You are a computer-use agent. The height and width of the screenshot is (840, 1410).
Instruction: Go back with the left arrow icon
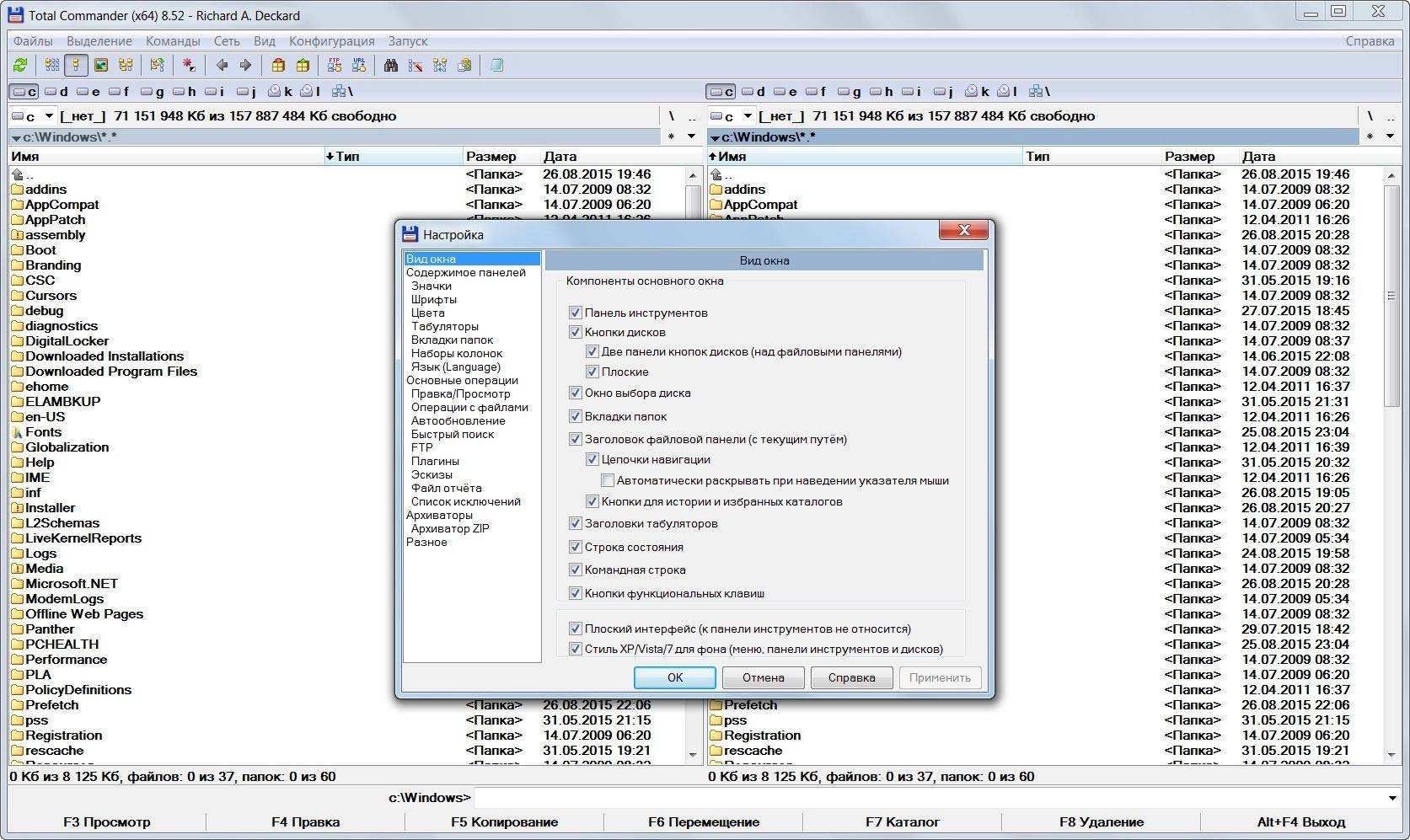tap(222, 65)
